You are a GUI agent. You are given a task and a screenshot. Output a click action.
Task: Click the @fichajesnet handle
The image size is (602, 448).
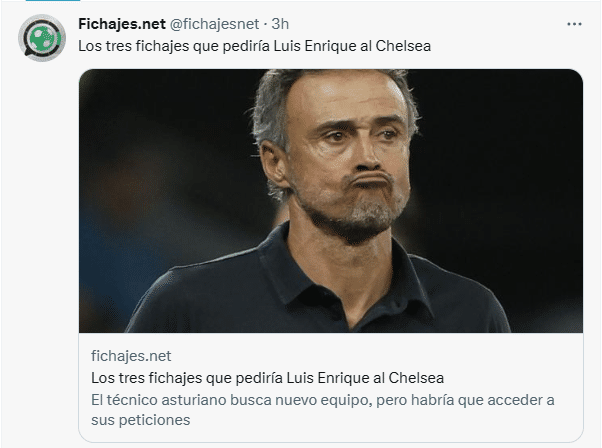click(x=204, y=24)
